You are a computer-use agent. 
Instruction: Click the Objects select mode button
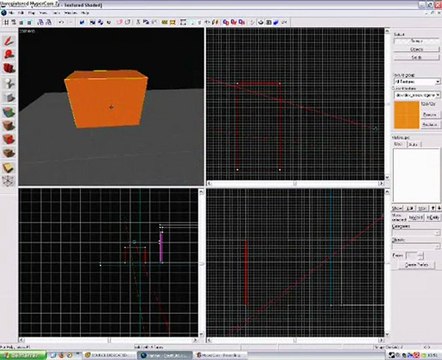pos(417,49)
